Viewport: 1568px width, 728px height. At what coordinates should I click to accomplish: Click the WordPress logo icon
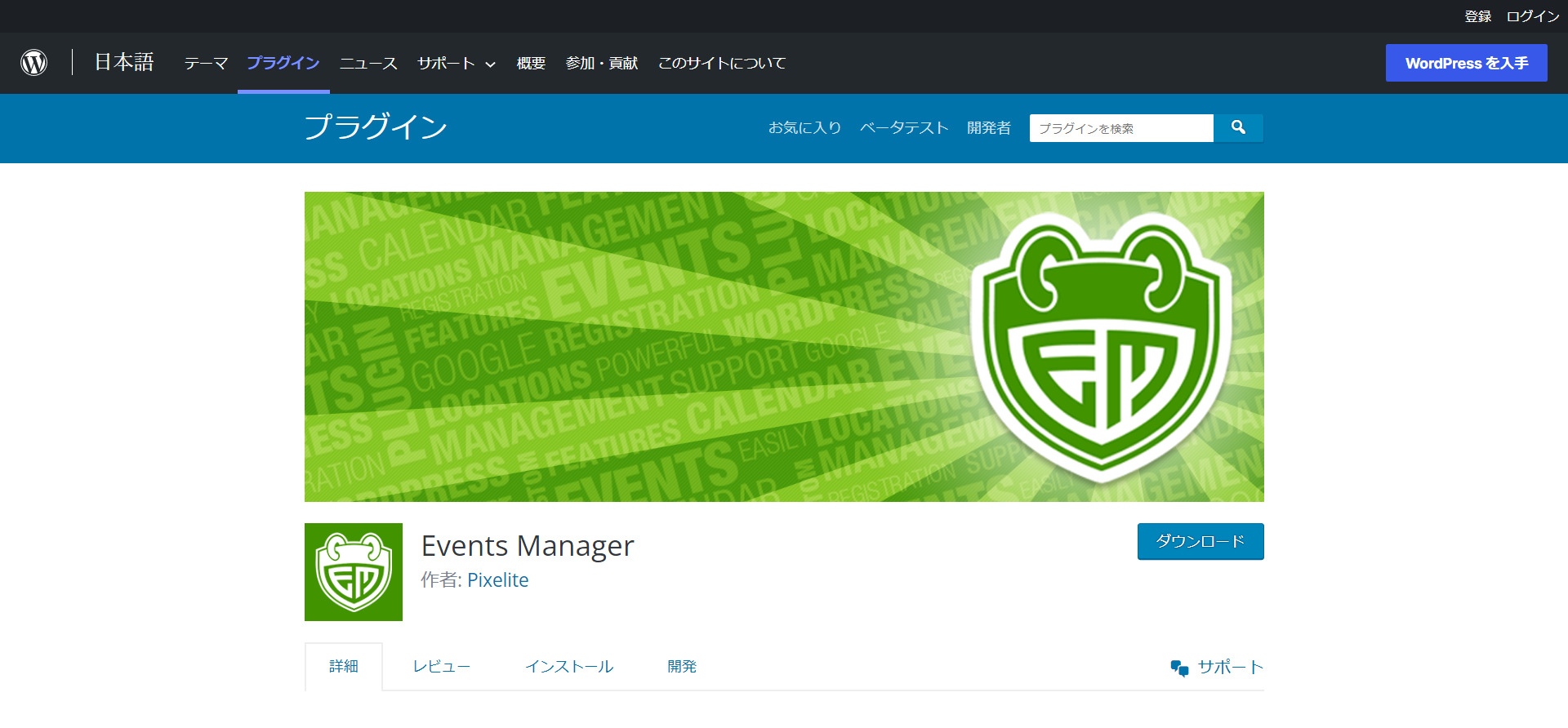[33, 63]
